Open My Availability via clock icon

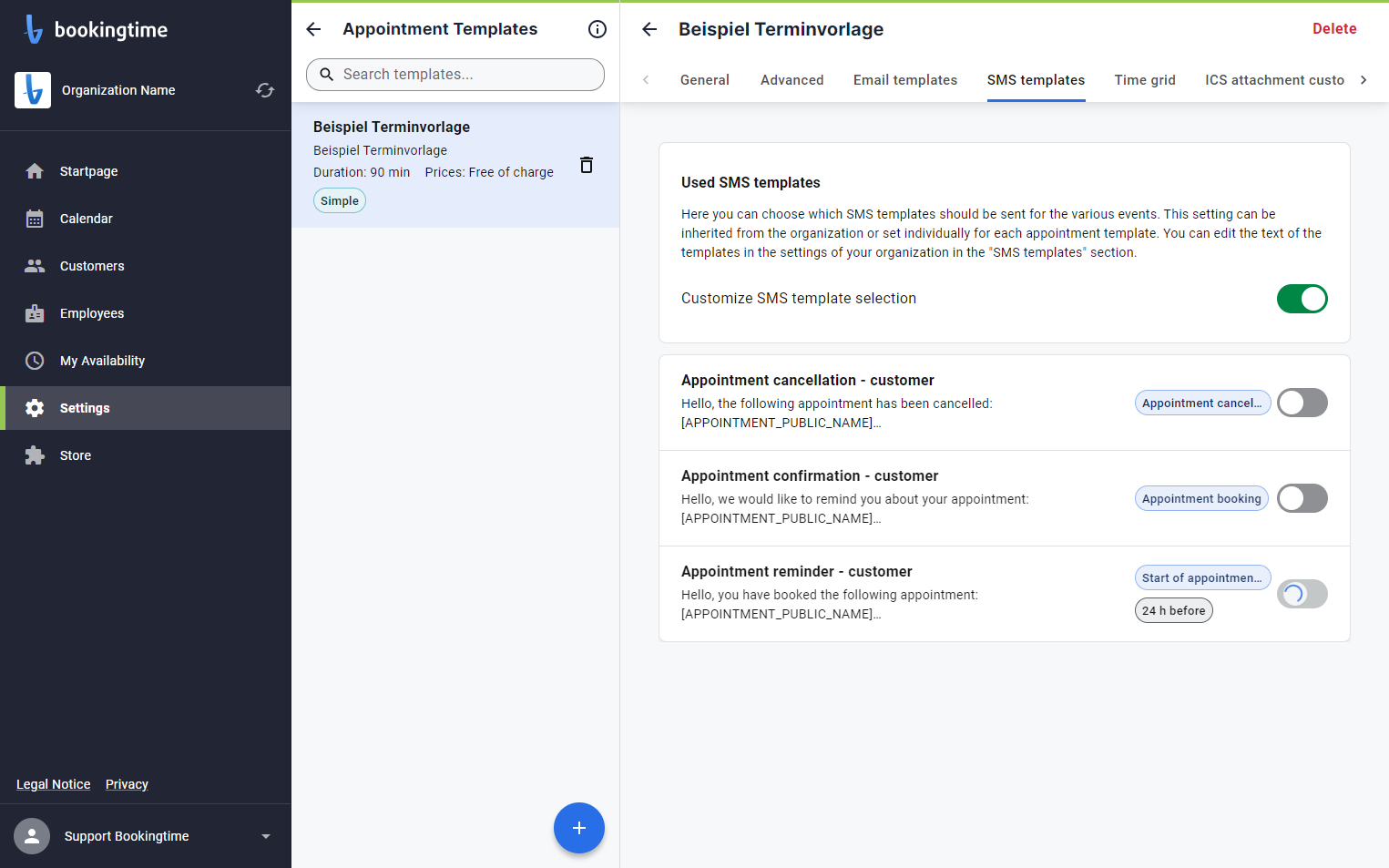35,361
